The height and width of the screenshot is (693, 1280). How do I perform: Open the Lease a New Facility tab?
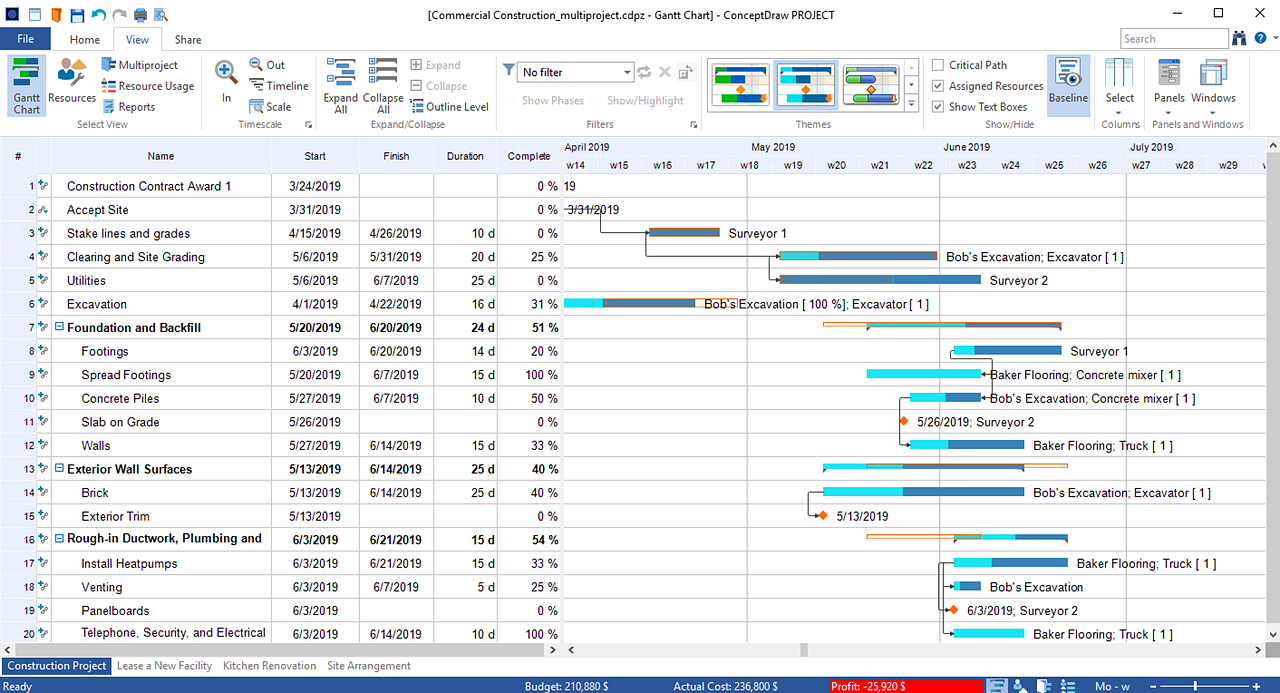[x=164, y=666]
